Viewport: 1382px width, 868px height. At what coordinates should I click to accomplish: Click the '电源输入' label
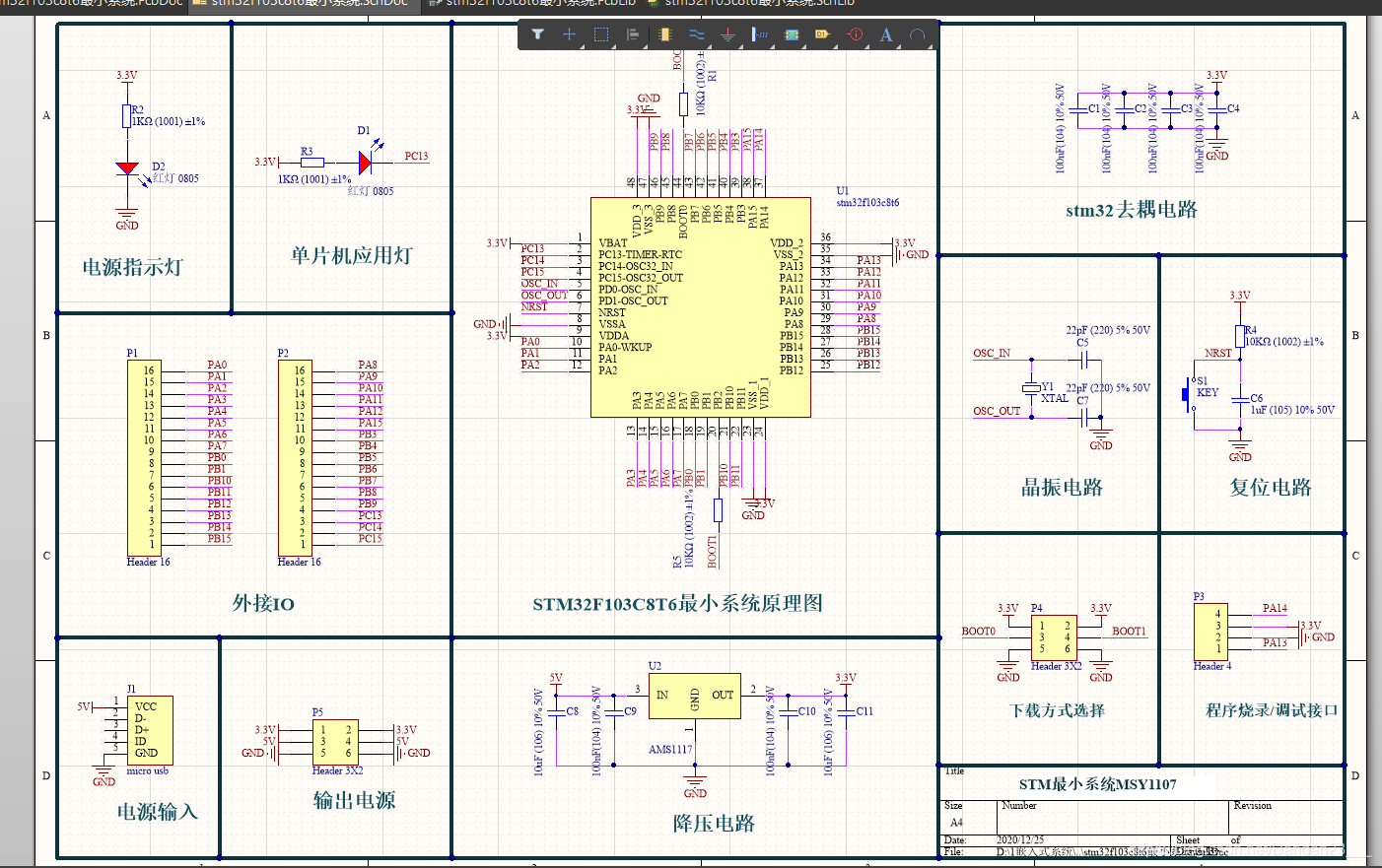pos(158,812)
